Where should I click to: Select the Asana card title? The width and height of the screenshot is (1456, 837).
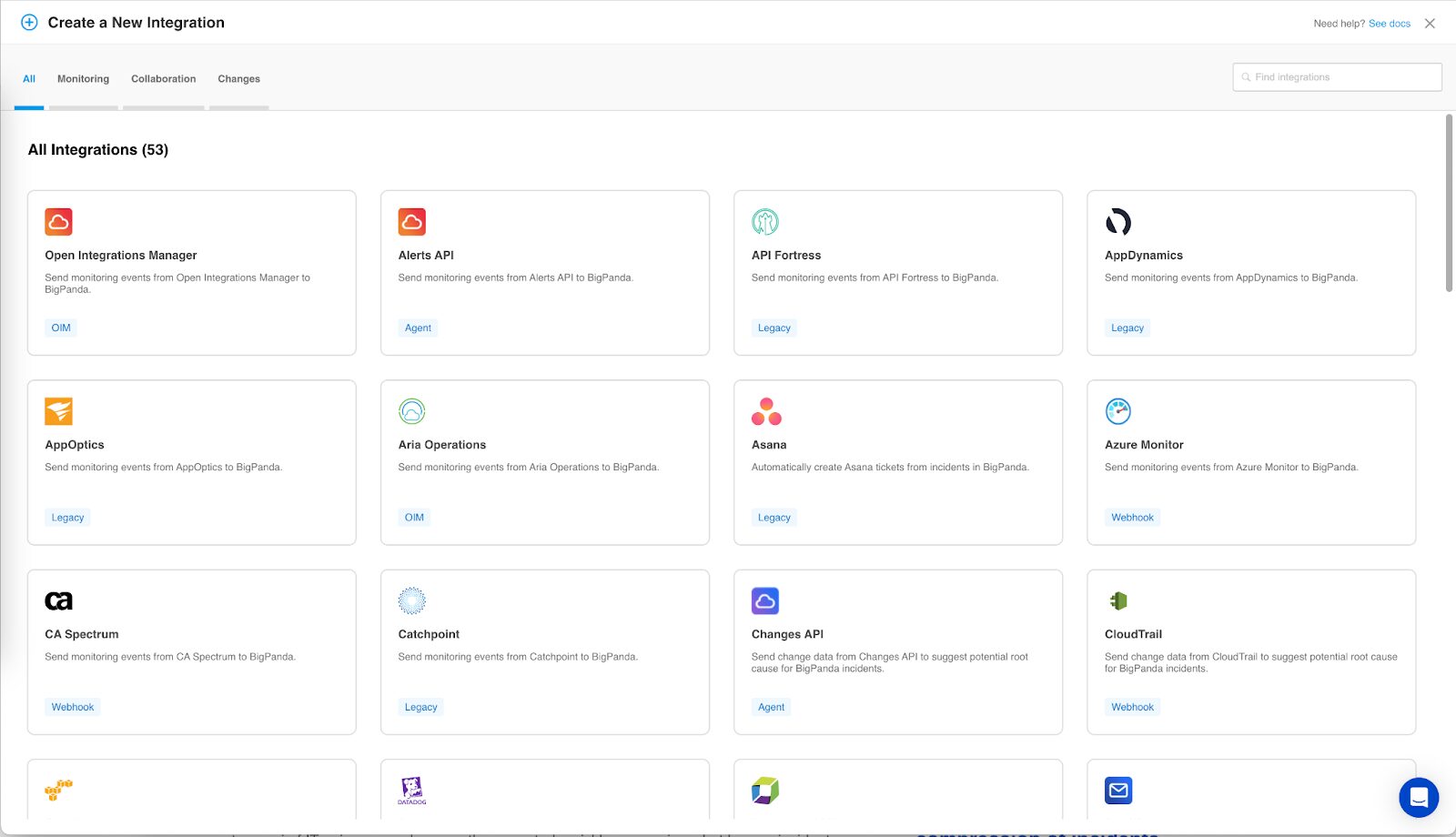pyautogui.click(x=769, y=445)
